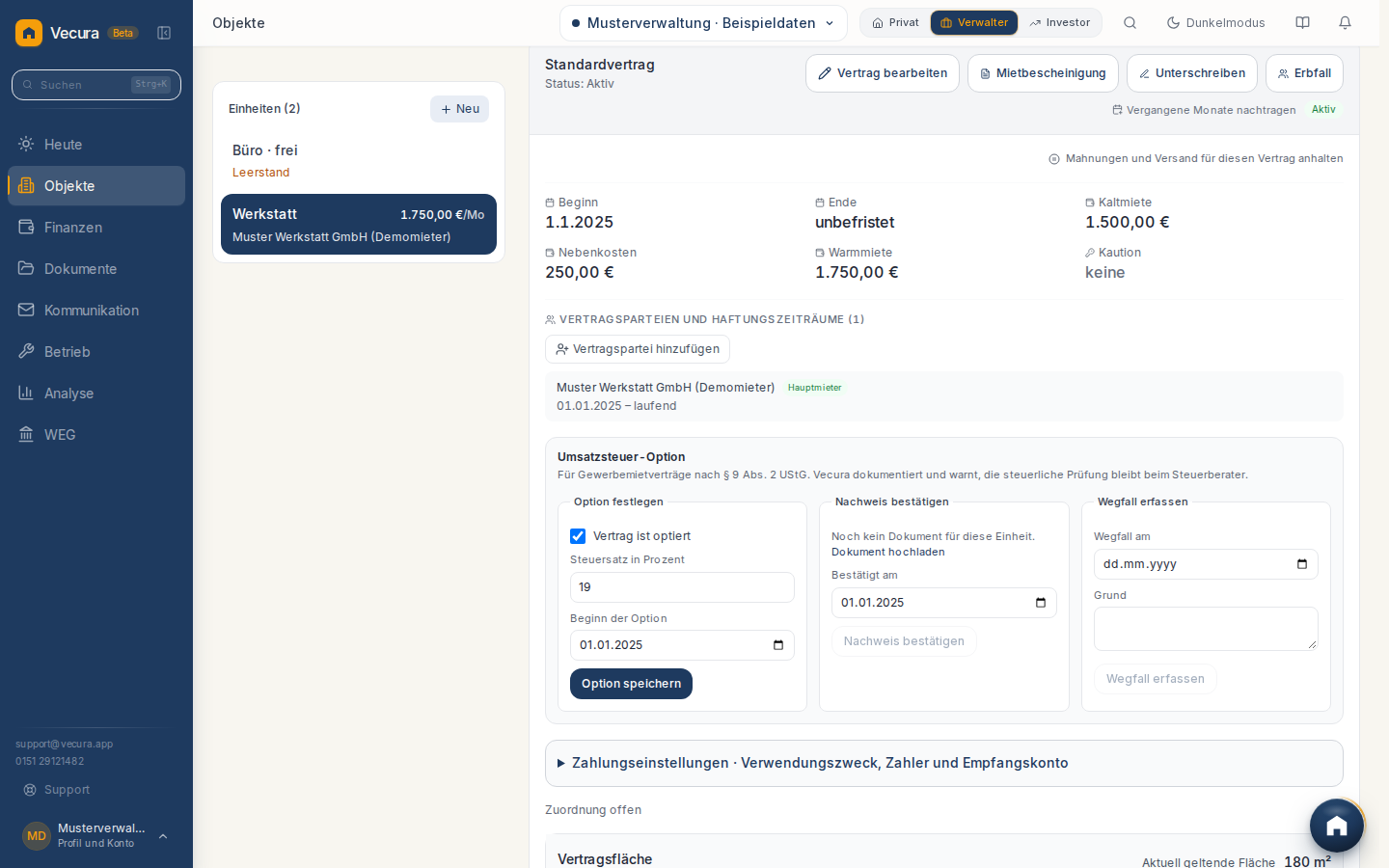
Task: Click Erbfall button
Action: (1304, 73)
